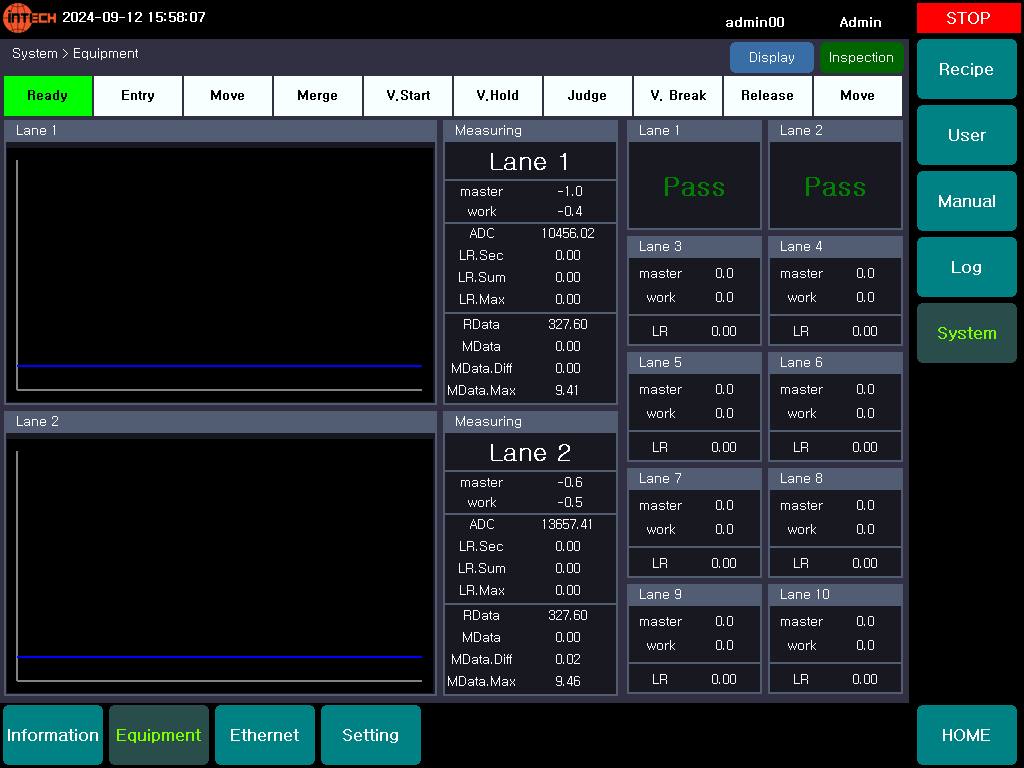
Task: Open the Information tab
Action: coord(53,735)
